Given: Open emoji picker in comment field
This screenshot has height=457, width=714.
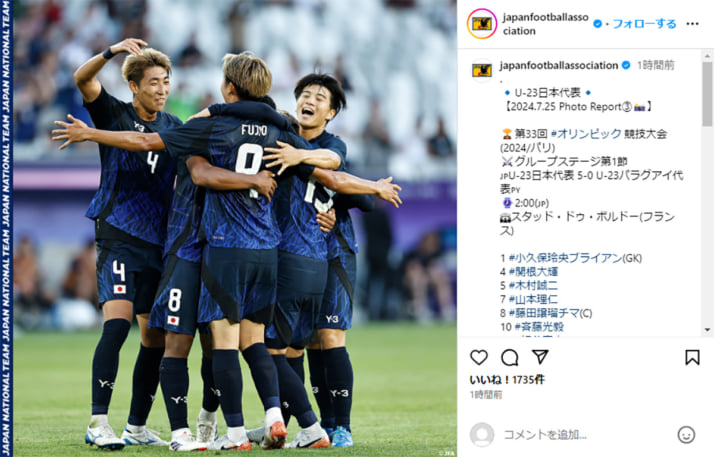Looking at the screenshot, I should point(686,435).
